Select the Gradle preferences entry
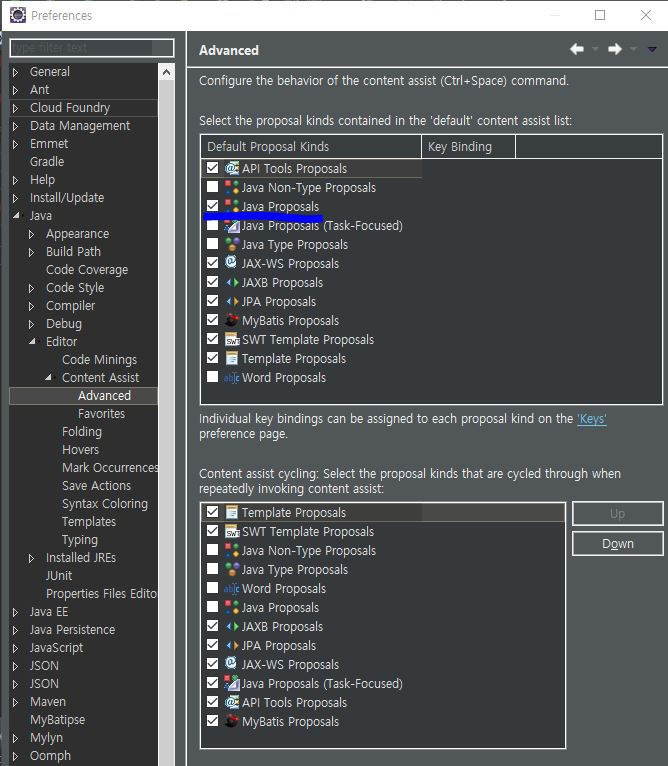668x766 pixels. [47, 162]
